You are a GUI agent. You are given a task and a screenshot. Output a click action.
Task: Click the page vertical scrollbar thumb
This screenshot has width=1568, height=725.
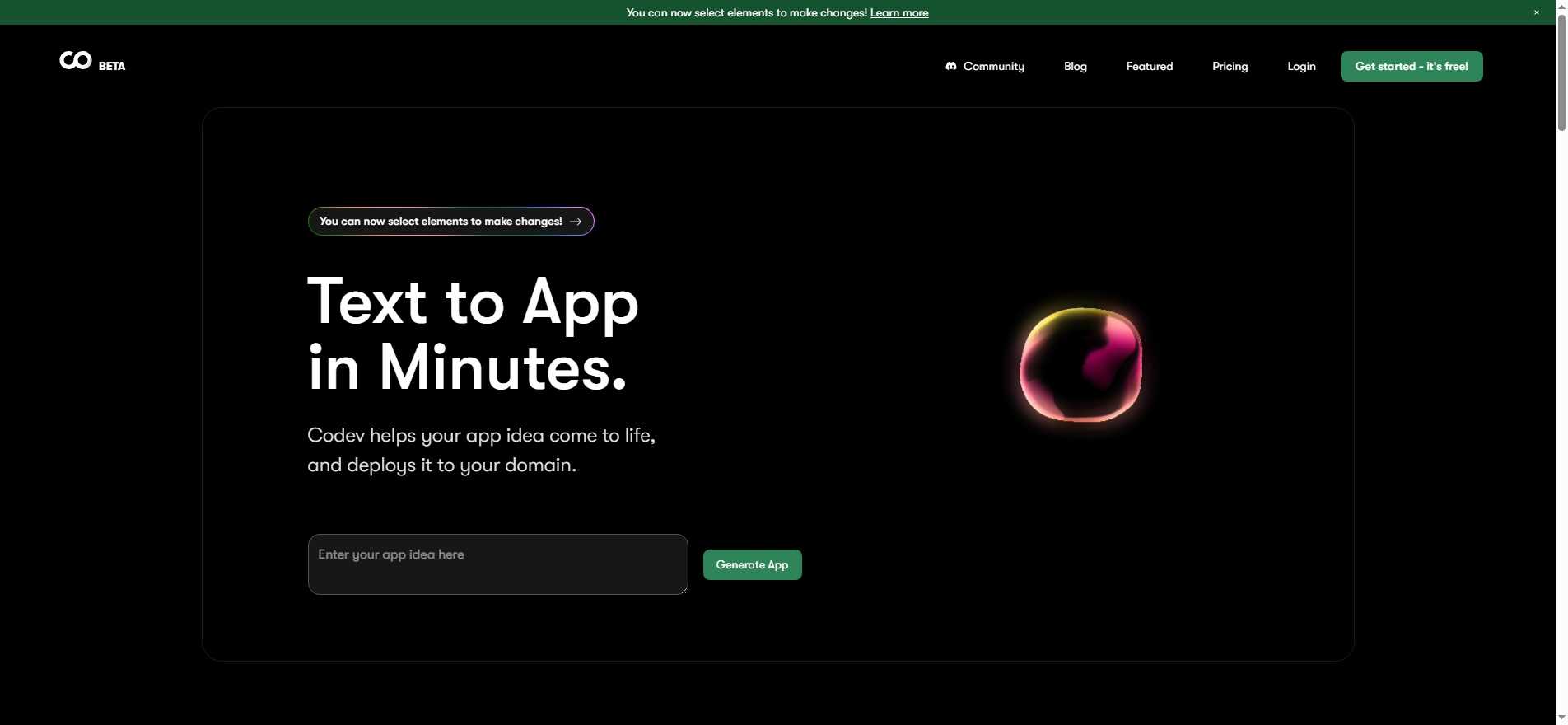[x=1561, y=74]
